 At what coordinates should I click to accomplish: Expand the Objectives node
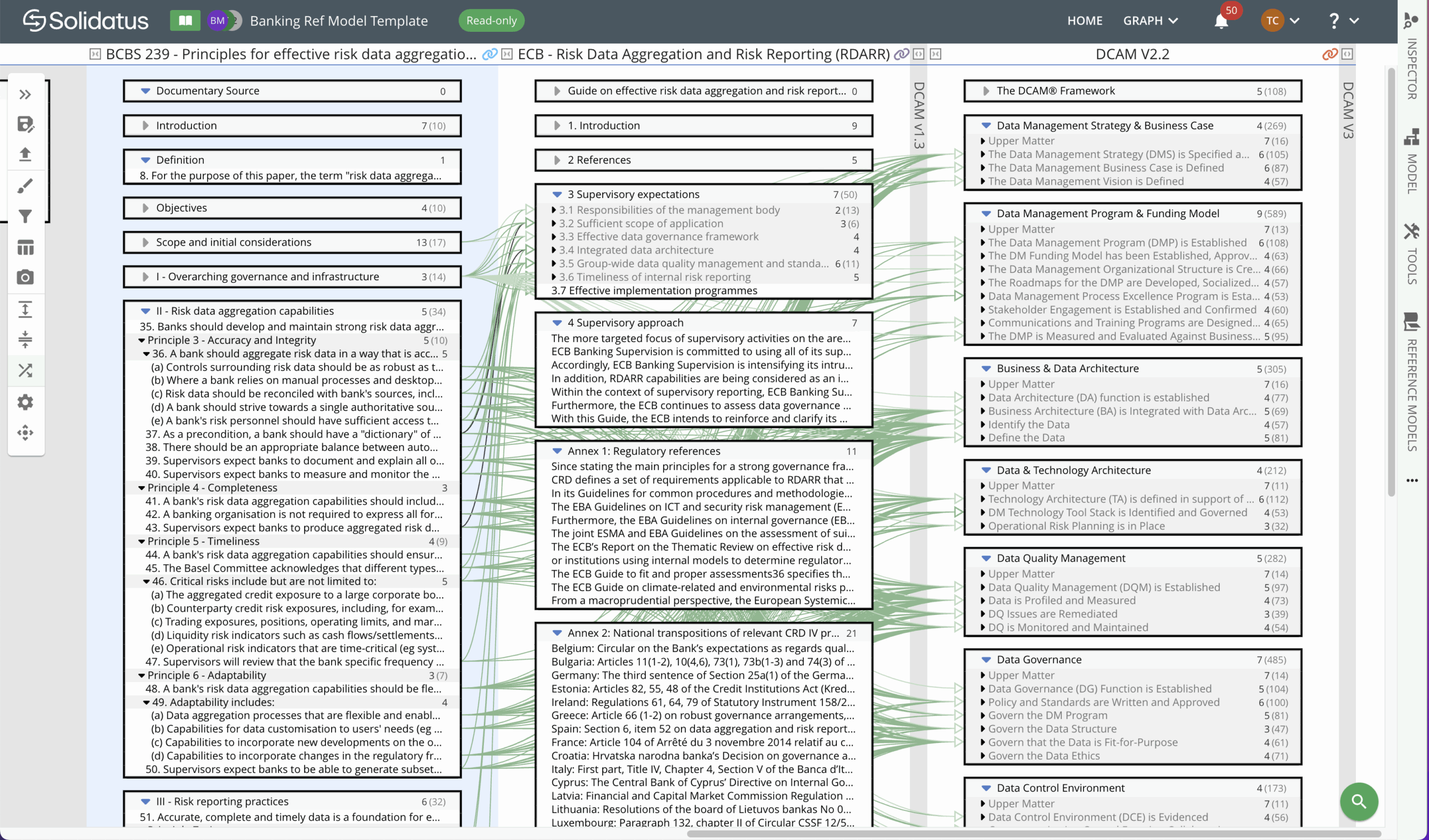click(145, 208)
